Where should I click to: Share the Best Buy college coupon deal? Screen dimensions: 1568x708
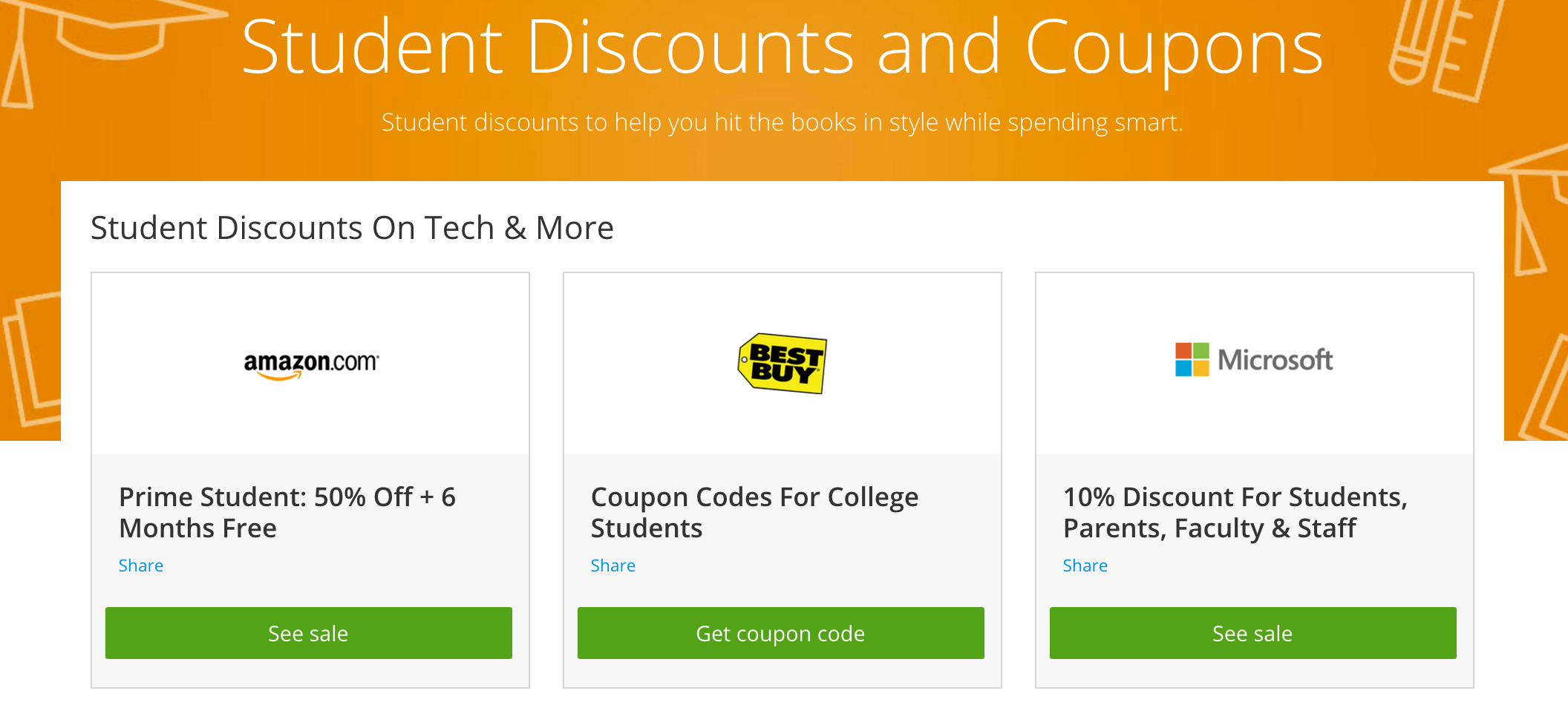click(613, 566)
